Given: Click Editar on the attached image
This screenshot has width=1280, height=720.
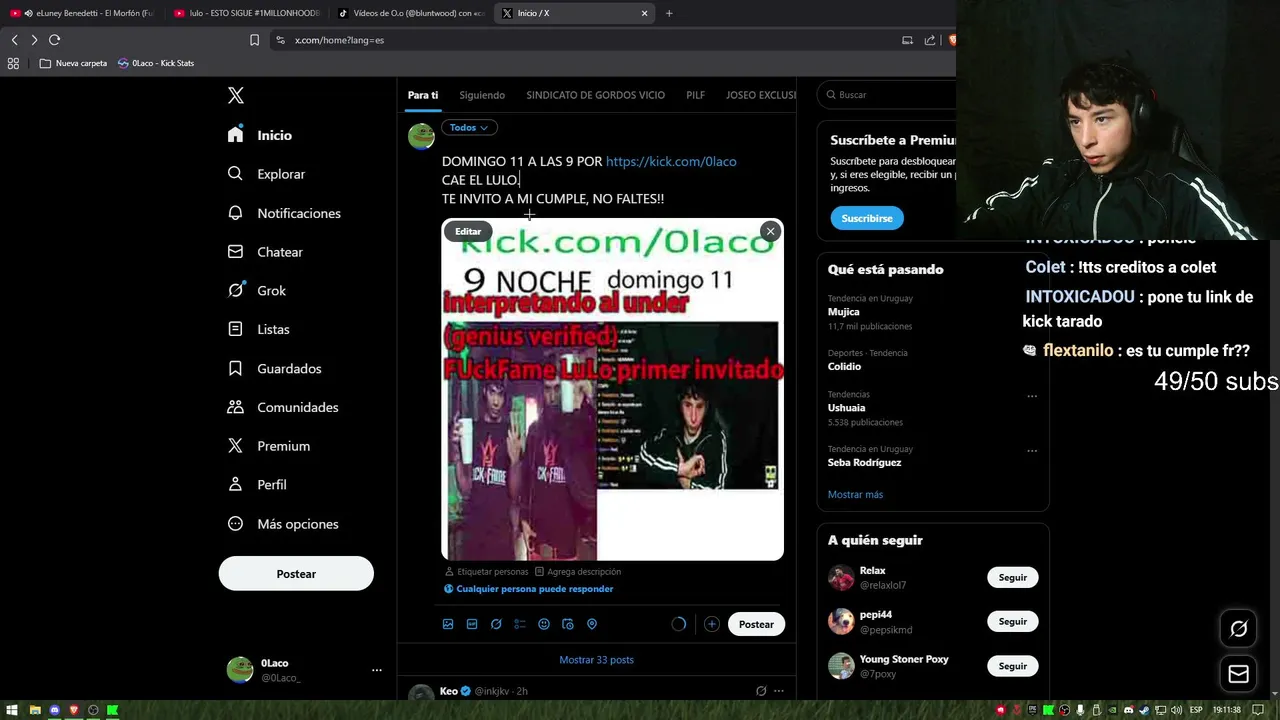Looking at the screenshot, I should pos(468,231).
